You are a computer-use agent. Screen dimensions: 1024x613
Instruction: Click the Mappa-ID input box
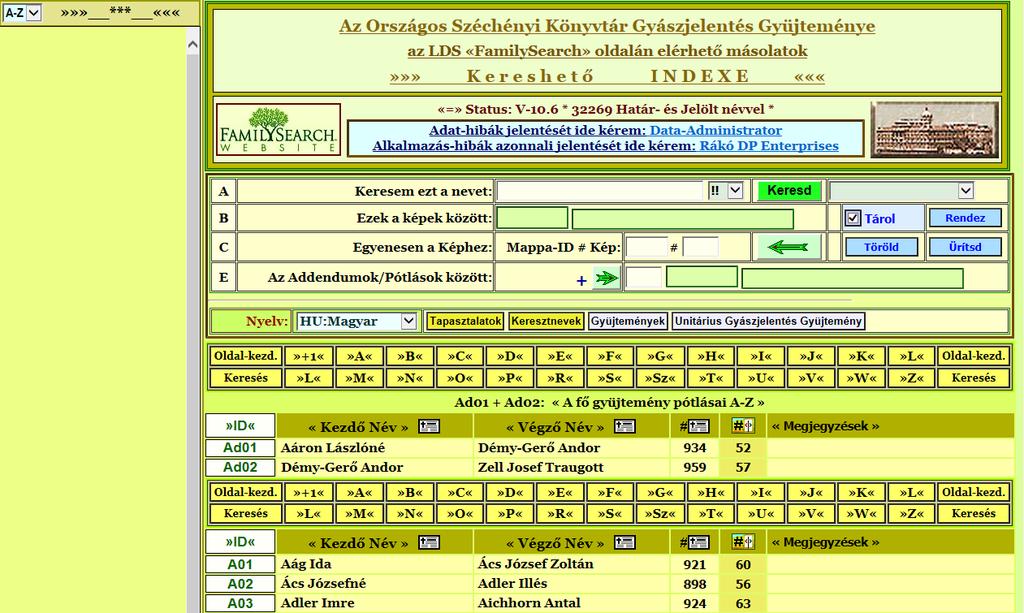647,247
